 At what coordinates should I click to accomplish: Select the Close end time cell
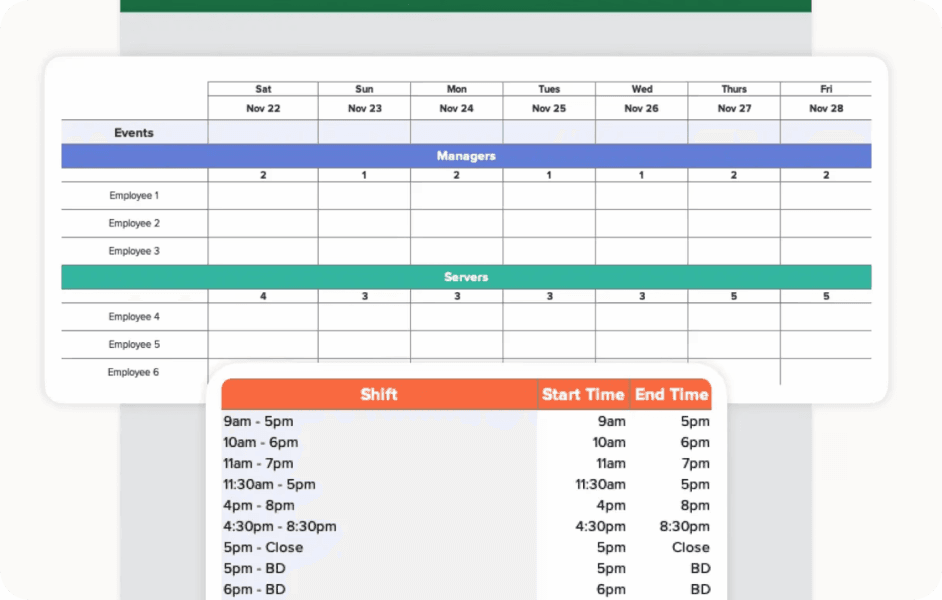pyautogui.click(x=690, y=547)
